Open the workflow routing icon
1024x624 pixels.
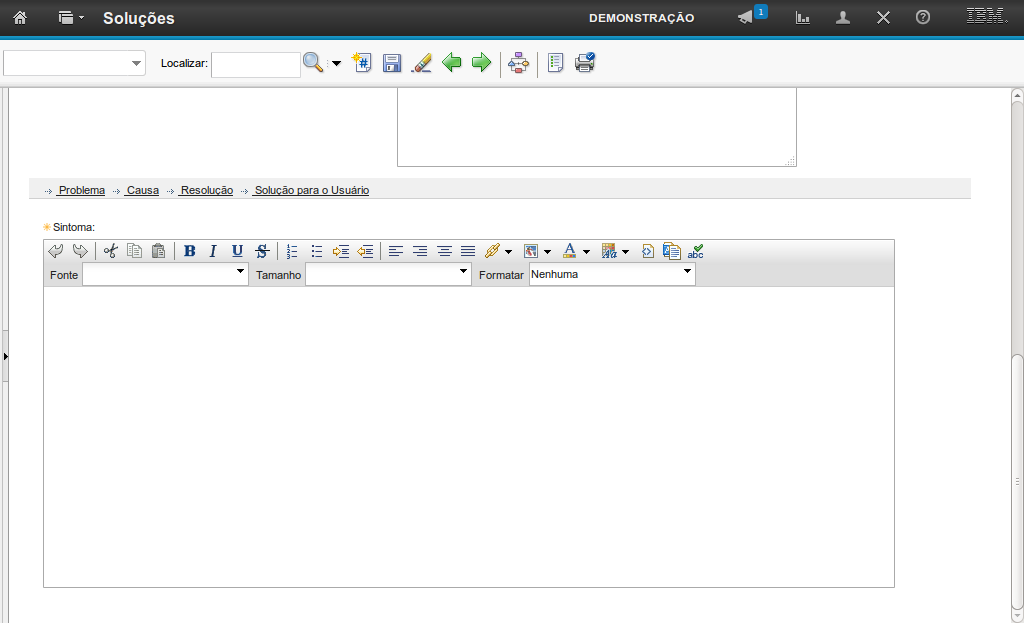coord(518,63)
